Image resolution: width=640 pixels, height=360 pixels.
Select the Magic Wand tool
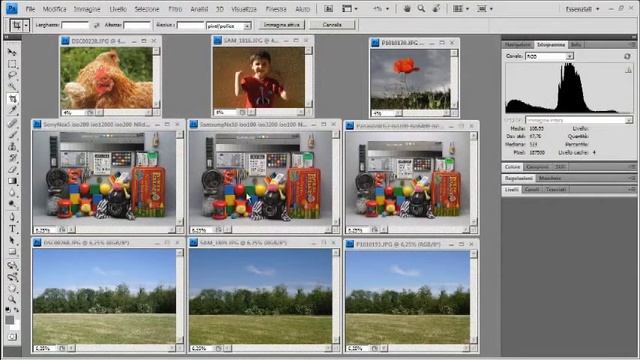coord(12,87)
